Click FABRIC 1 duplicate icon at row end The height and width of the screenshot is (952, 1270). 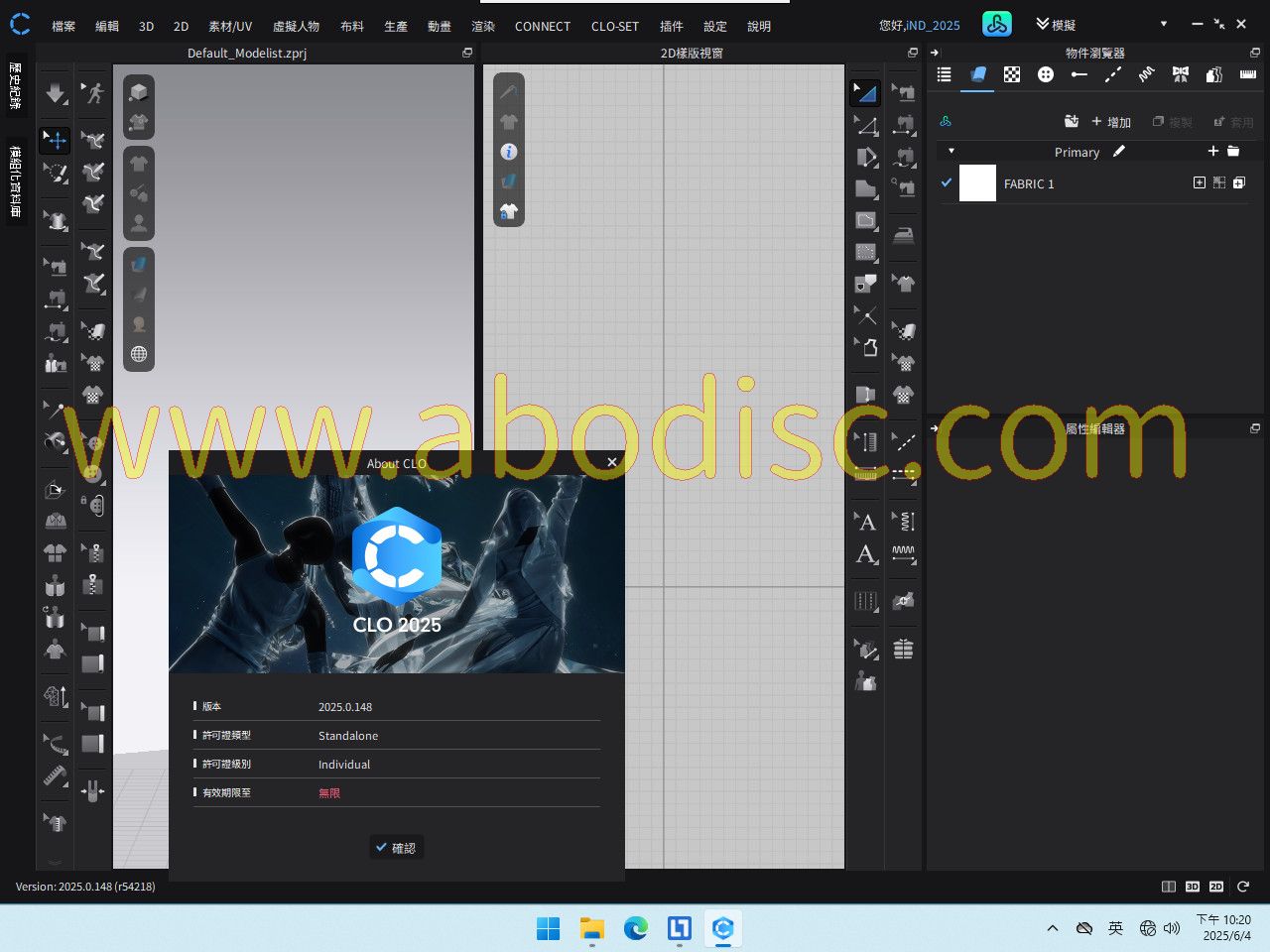pos(1239,182)
